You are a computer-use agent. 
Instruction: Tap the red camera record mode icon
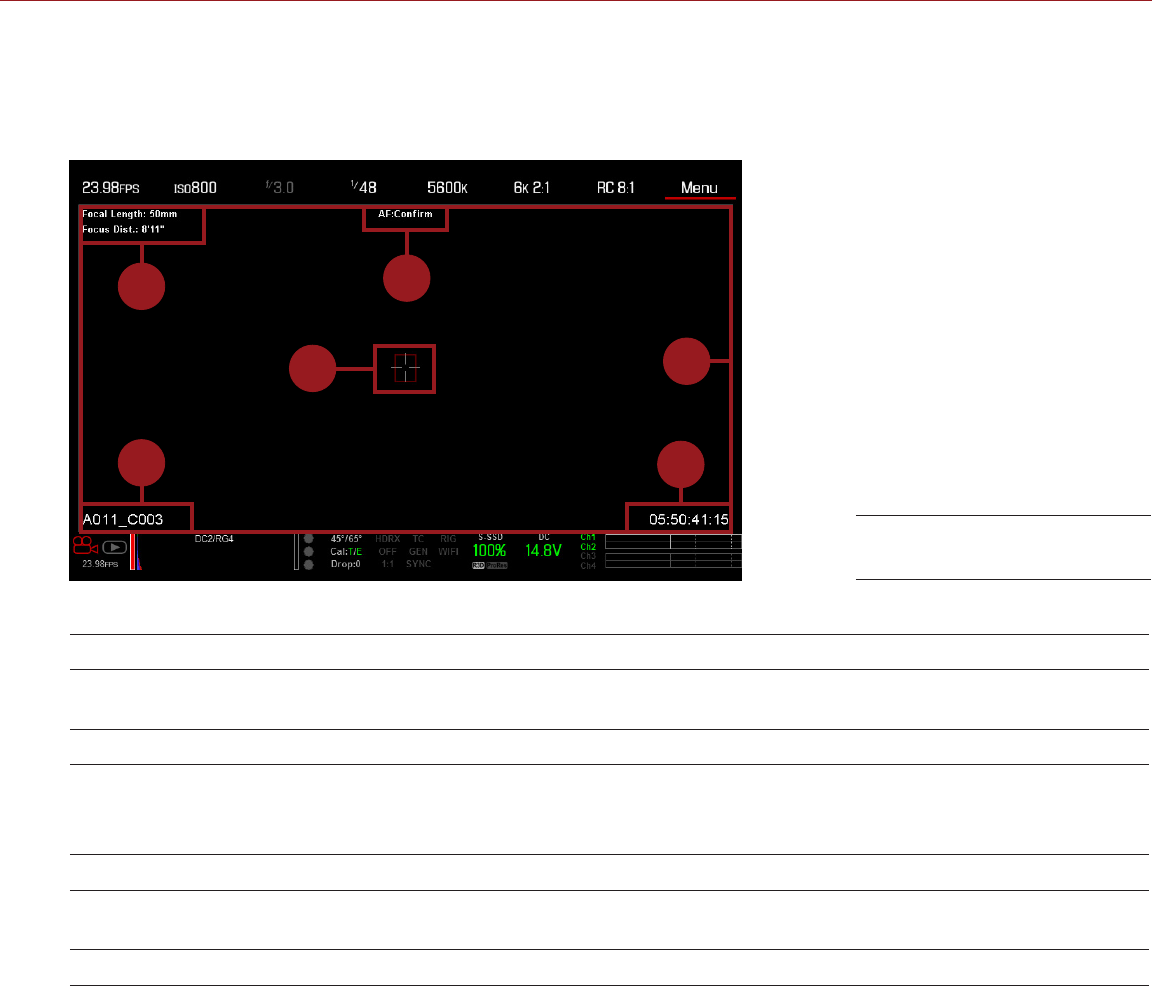click(85, 545)
